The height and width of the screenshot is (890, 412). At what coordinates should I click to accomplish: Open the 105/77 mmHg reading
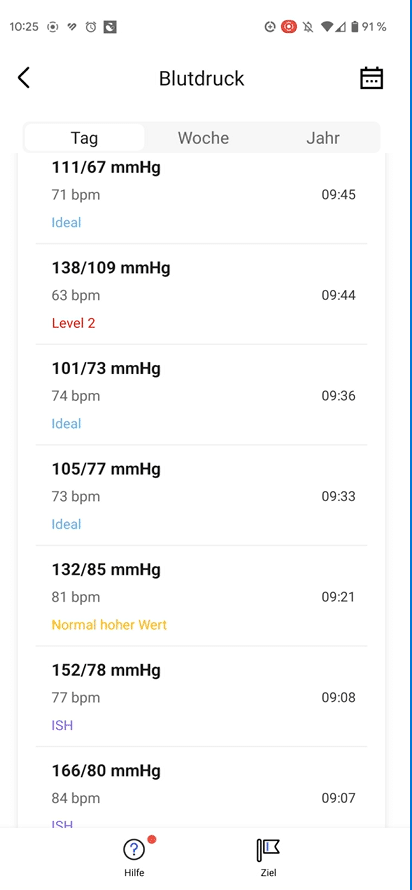[x=201, y=496]
